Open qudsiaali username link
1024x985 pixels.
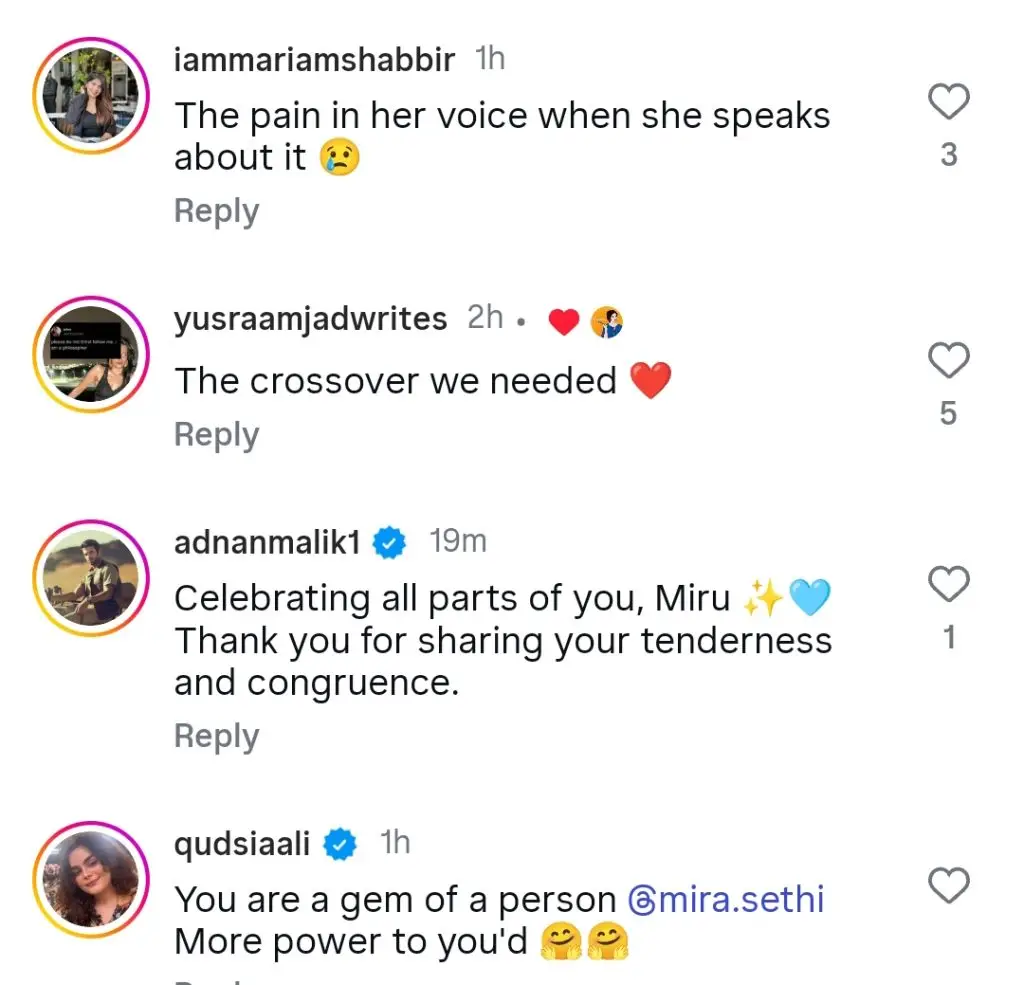click(244, 843)
